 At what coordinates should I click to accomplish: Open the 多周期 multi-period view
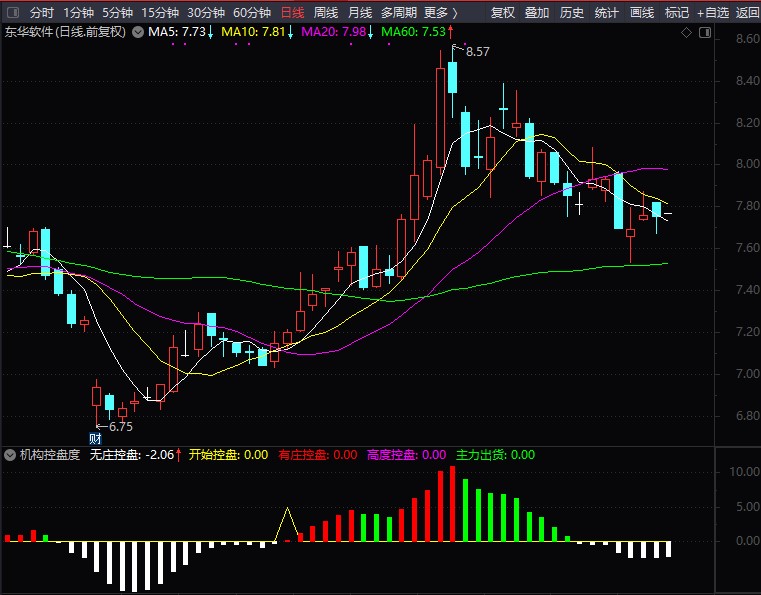(x=398, y=13)
